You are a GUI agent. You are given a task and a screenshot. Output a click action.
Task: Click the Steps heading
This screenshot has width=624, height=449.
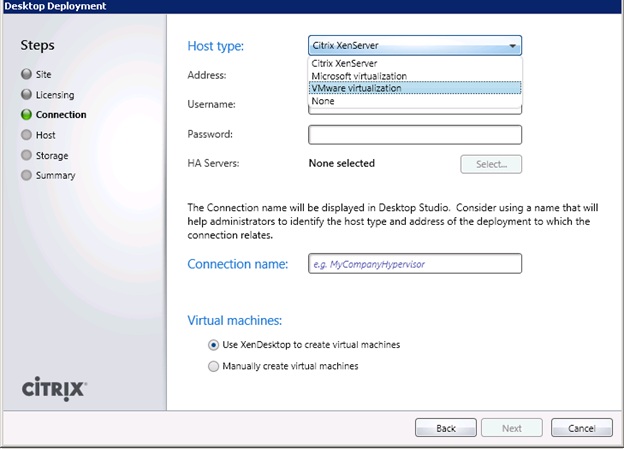point(37,45)
